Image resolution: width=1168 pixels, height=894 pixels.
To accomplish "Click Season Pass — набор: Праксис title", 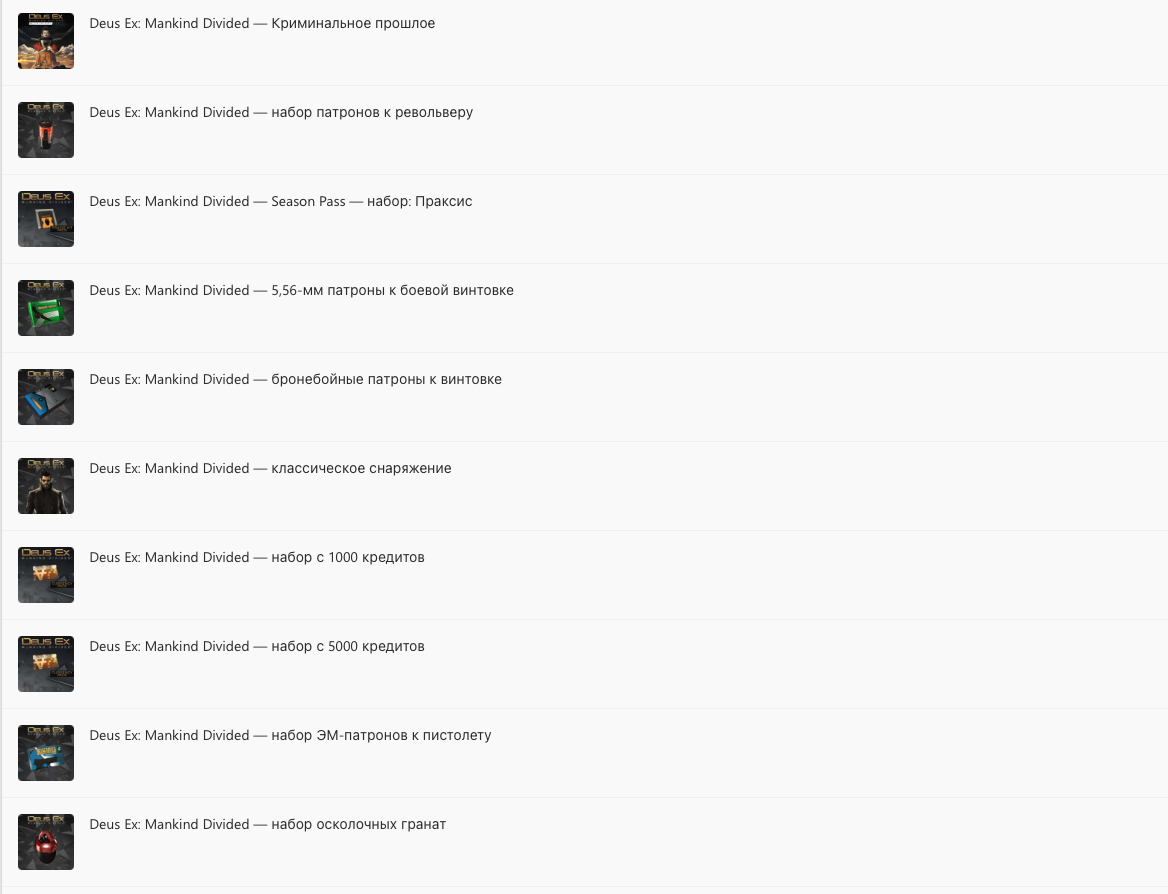I will 281,201.
